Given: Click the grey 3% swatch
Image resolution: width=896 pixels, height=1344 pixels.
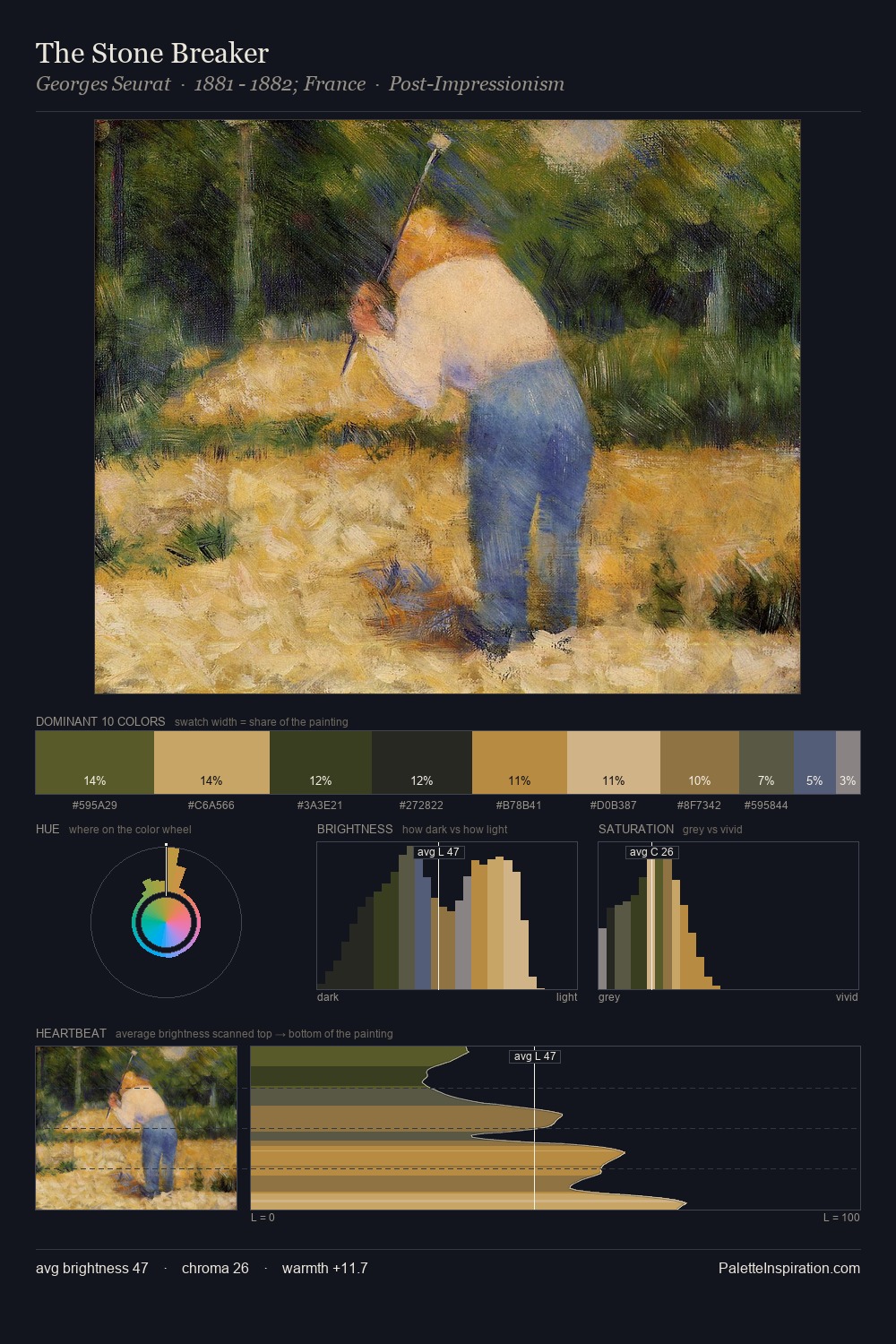Looking at the screenshot, I should click(x=848, y=762).
